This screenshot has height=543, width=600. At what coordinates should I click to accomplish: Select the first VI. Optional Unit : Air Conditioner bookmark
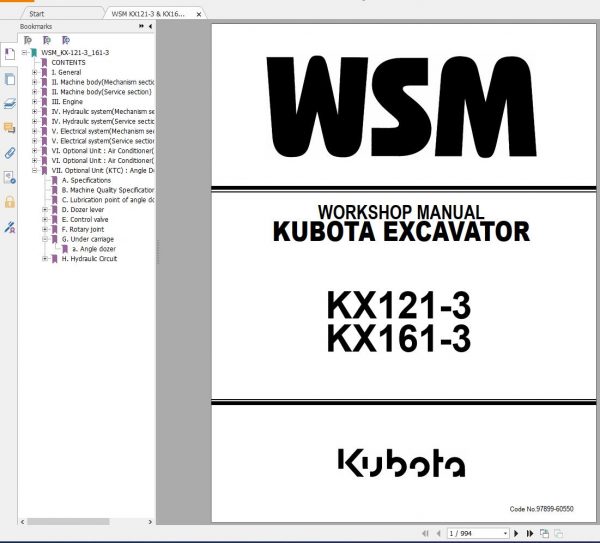click(103, 151)
